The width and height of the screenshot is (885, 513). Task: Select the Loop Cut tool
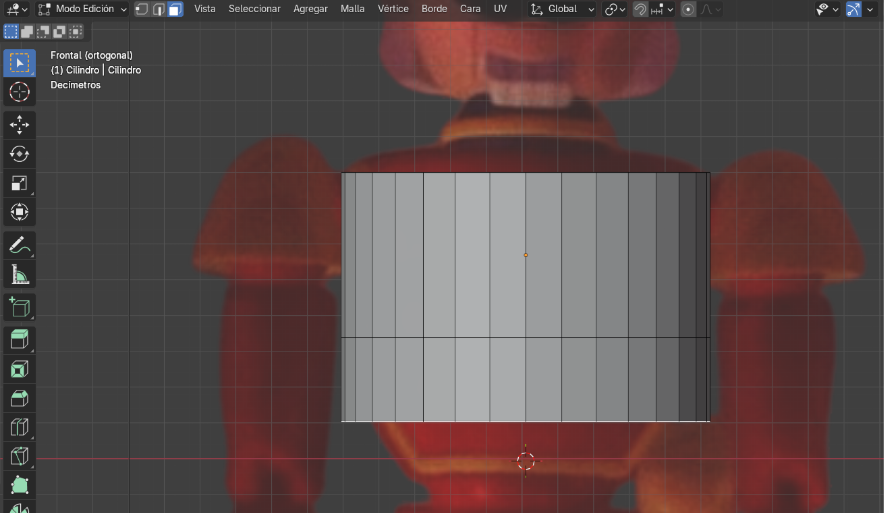pyautogui.click(x=19, y=427)
